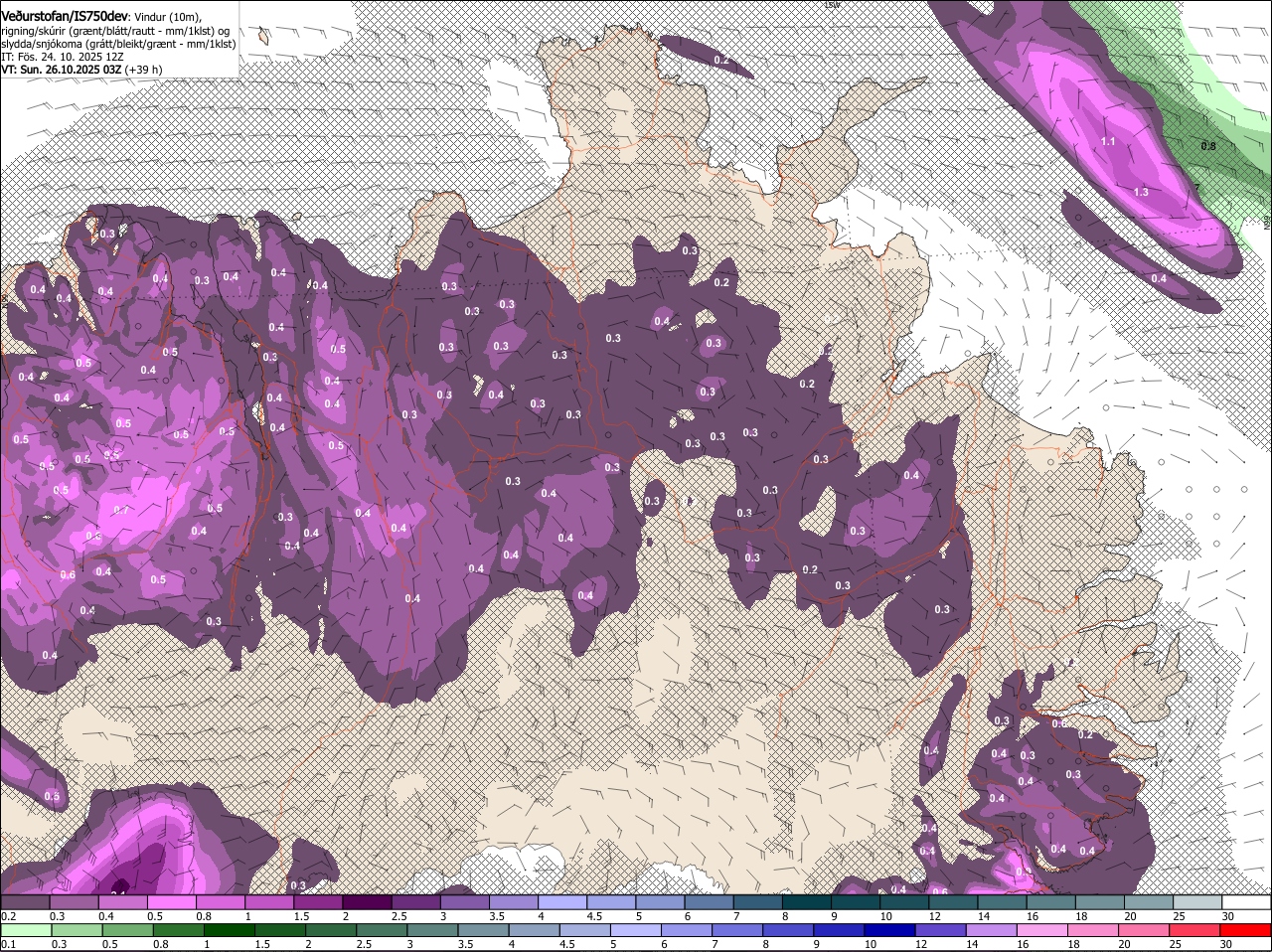Pick the lilac swatch between 14 and 16
Image resolution: width=1272 pixels, height=952 pixels.
coord(993,930)
